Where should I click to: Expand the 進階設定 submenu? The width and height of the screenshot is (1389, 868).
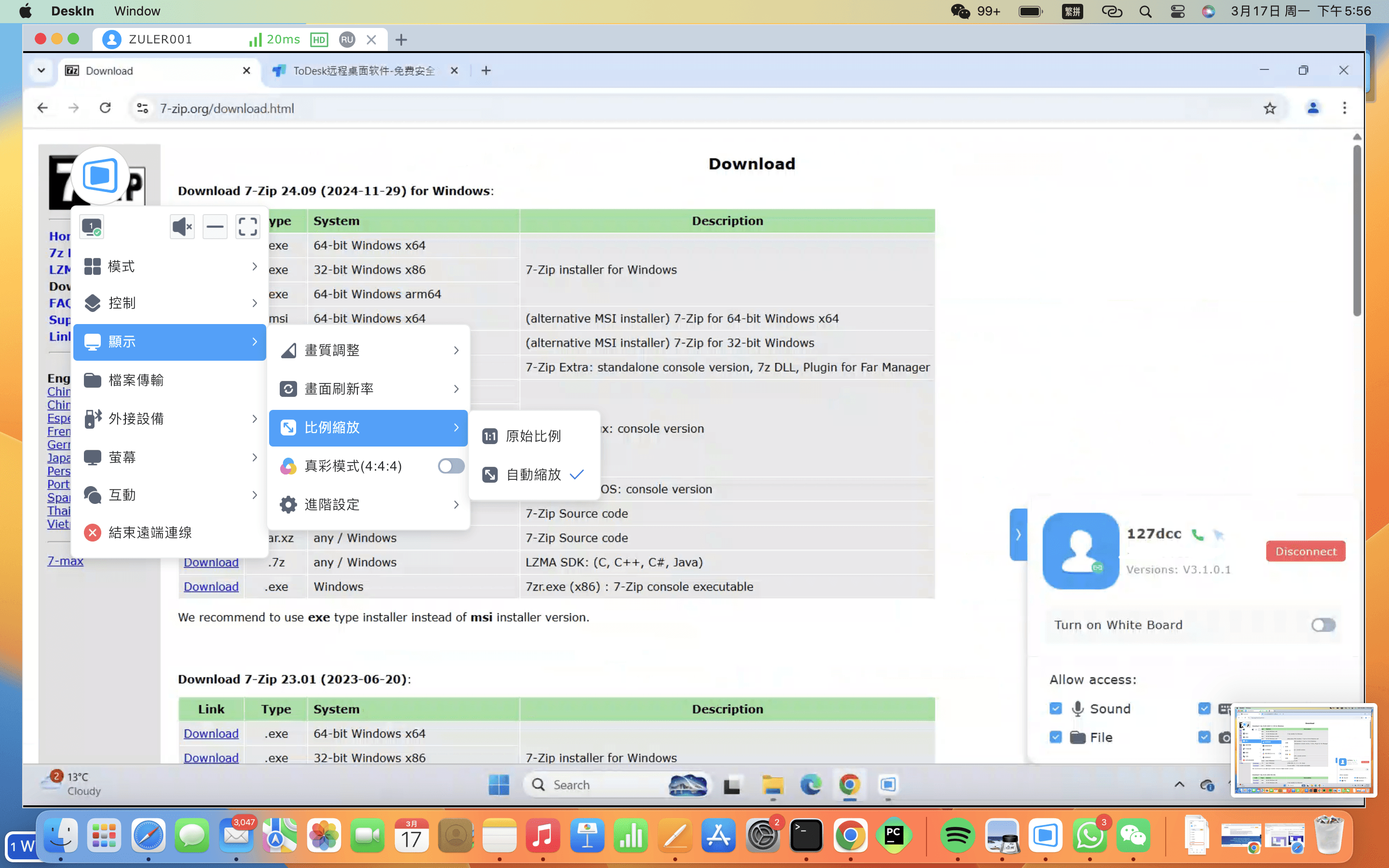tap(368, 504)
